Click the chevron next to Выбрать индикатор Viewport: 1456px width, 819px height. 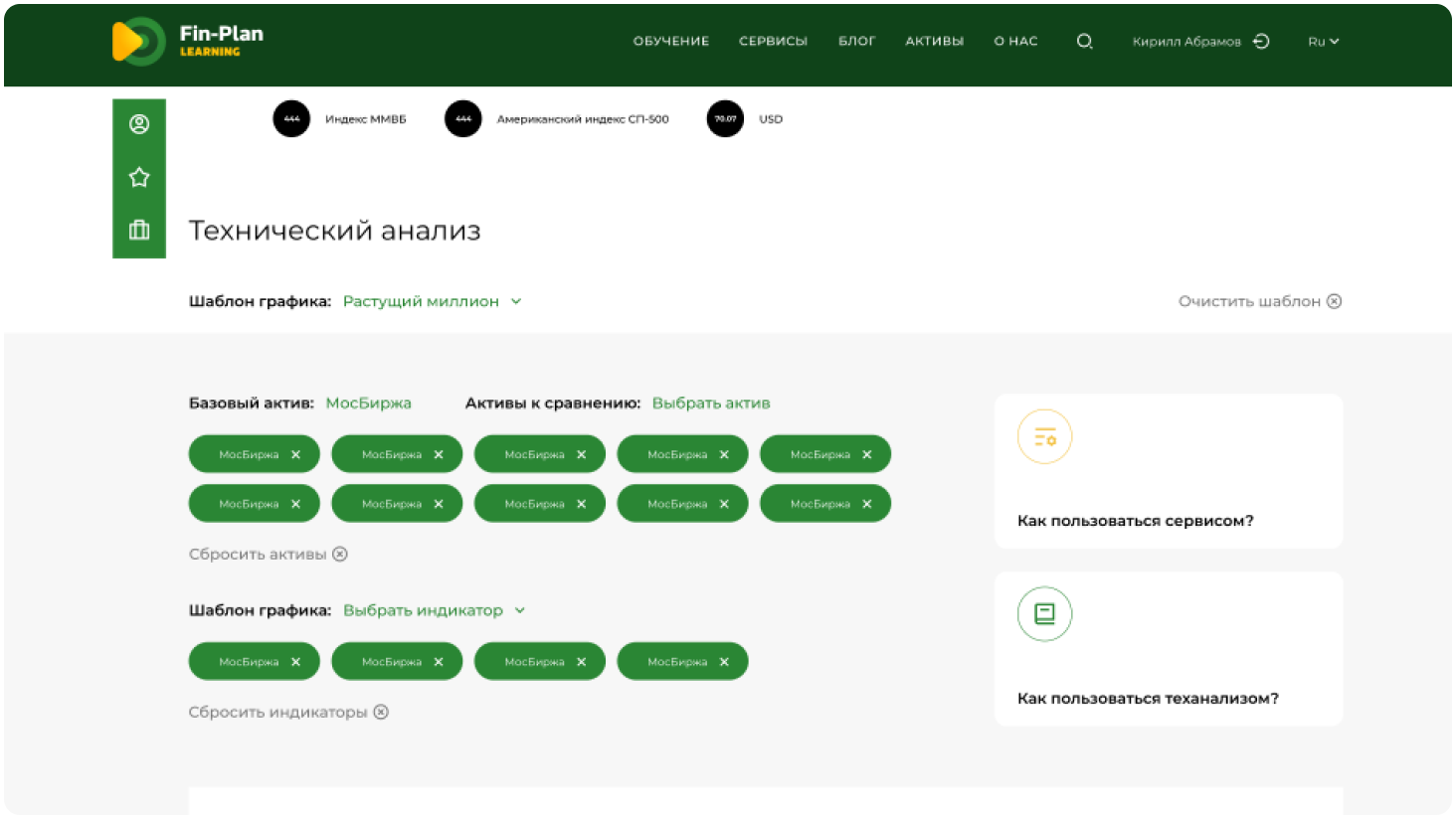pyautogui.click(x=519, y=610)
